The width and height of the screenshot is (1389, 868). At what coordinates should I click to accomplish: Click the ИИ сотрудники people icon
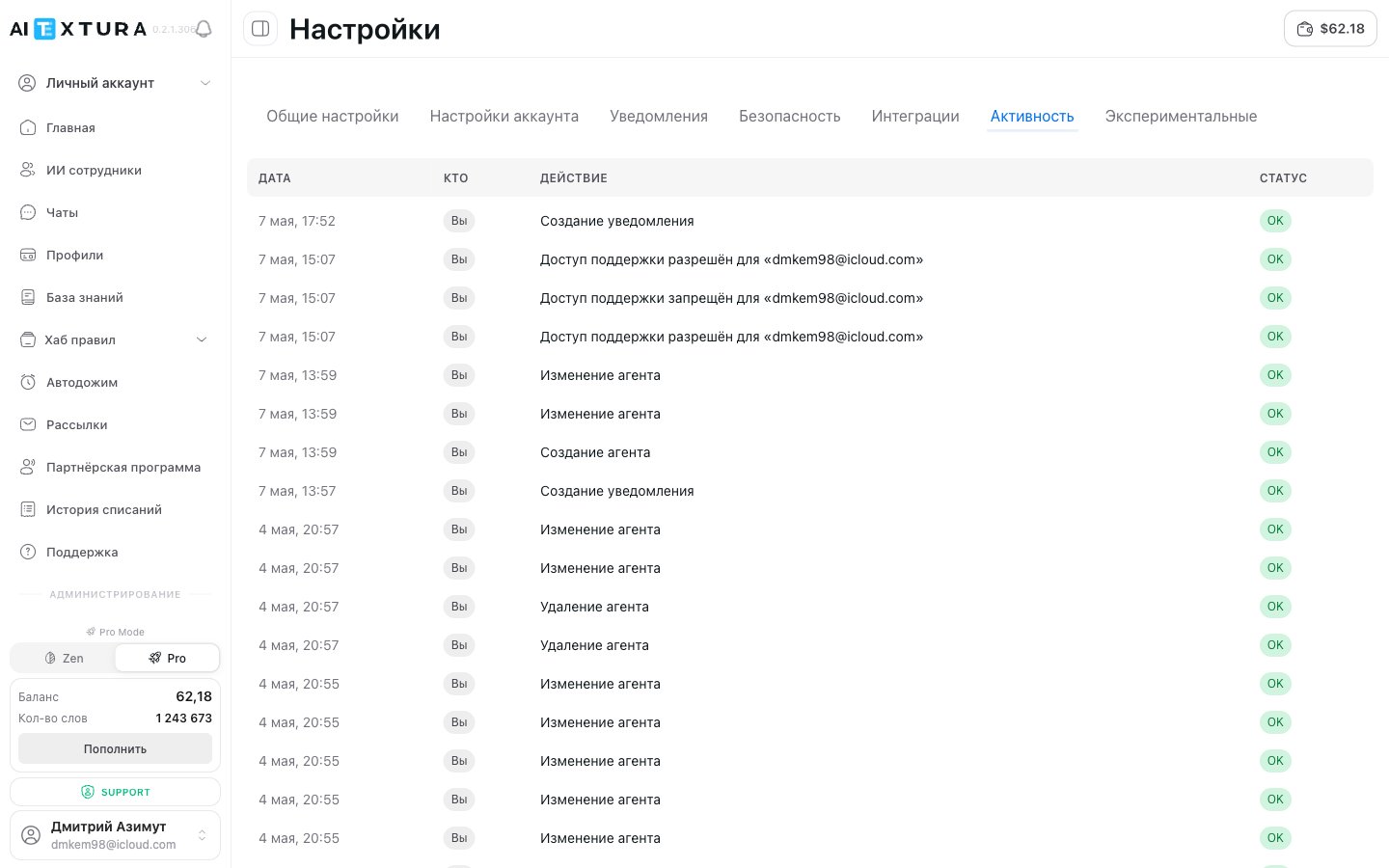pos(28,170)
